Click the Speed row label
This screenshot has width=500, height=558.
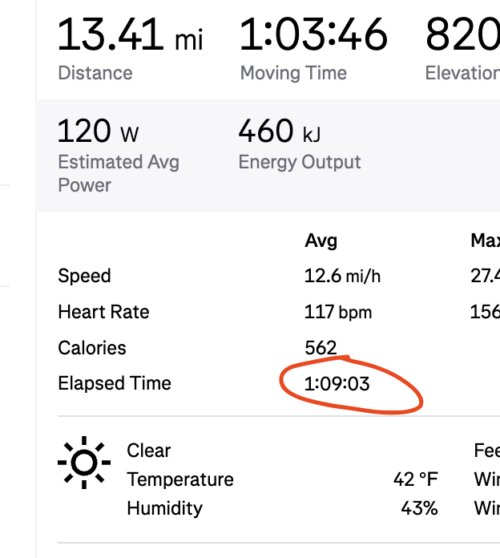tap(84, 276)
